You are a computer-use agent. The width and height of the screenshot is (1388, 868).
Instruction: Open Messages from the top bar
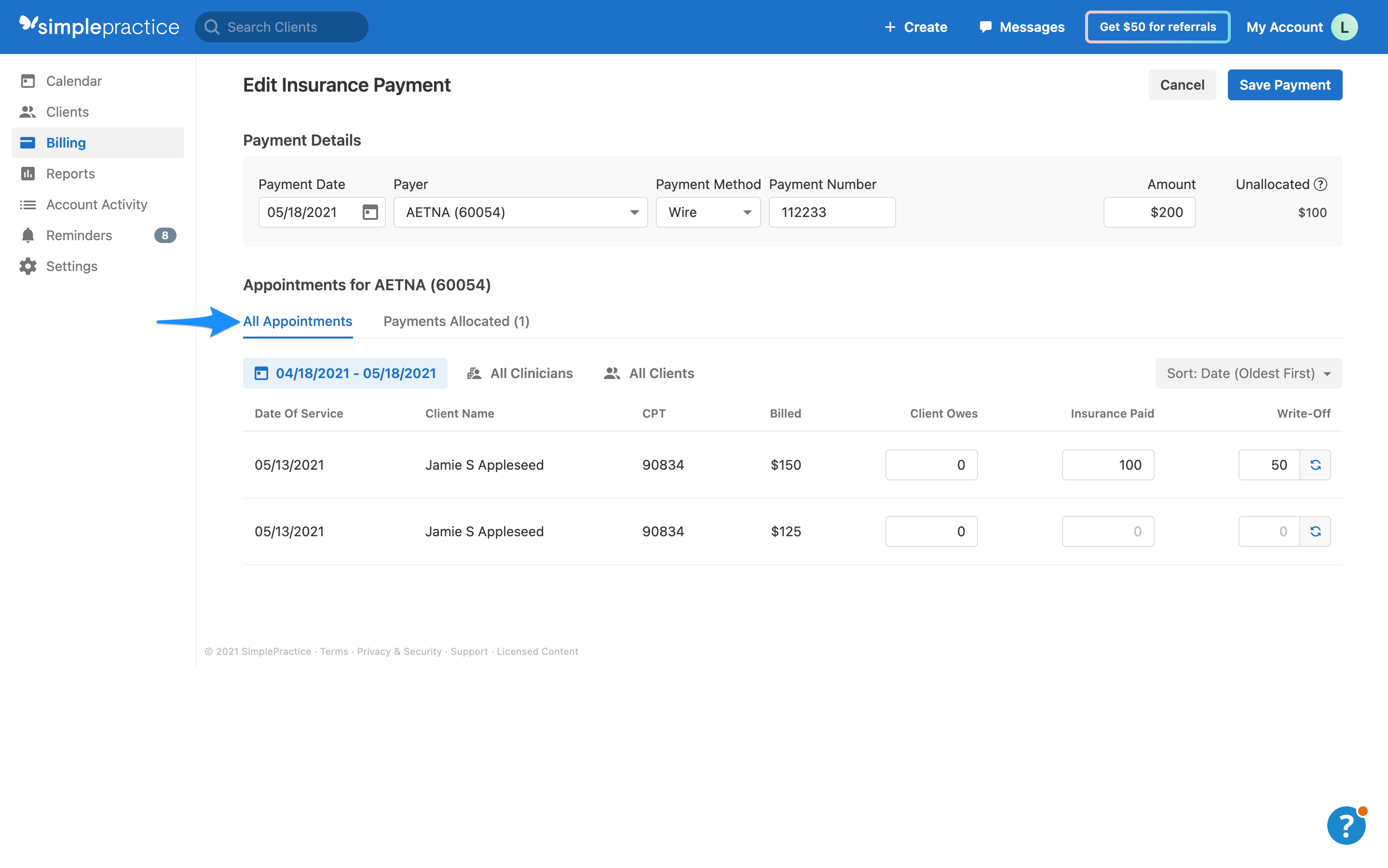1021,27
